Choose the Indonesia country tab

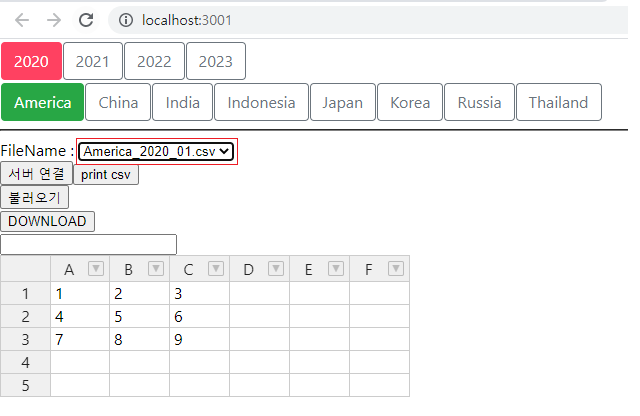261,102
